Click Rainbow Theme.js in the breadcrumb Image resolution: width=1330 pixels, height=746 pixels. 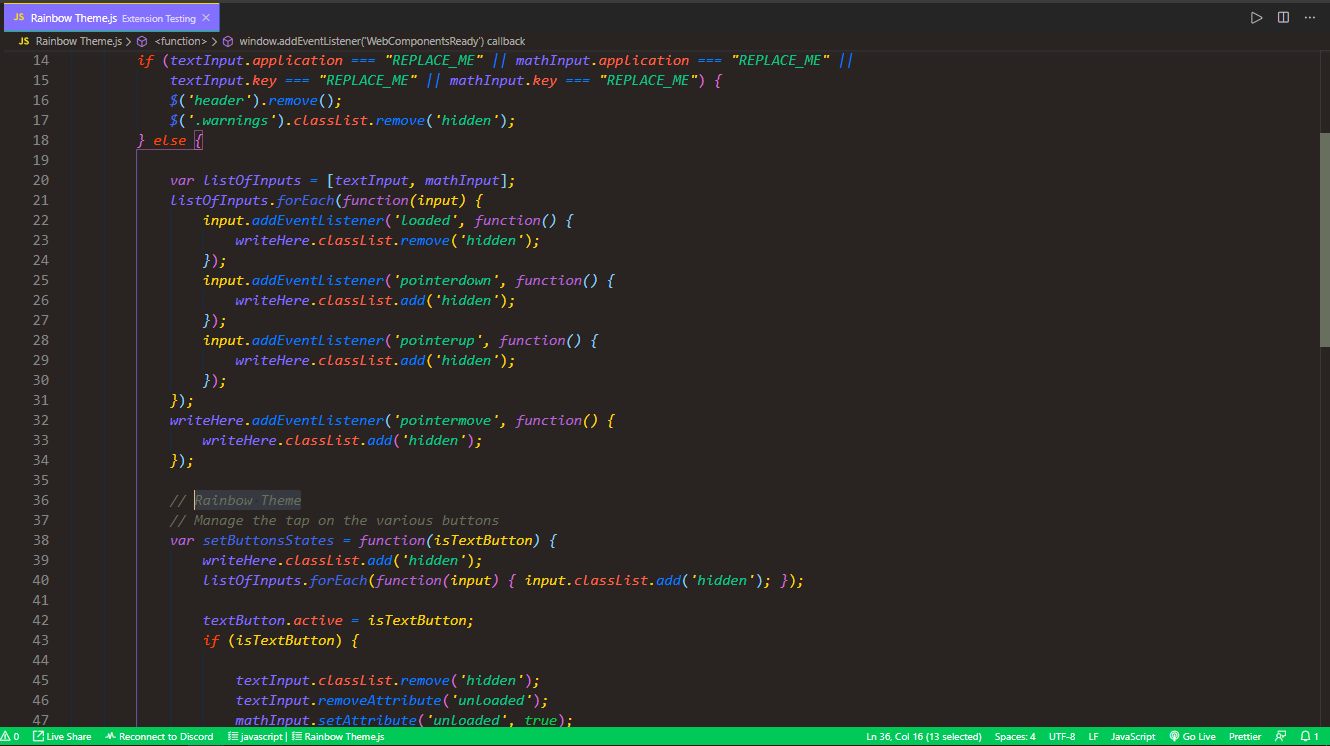[x=78, y=41]
